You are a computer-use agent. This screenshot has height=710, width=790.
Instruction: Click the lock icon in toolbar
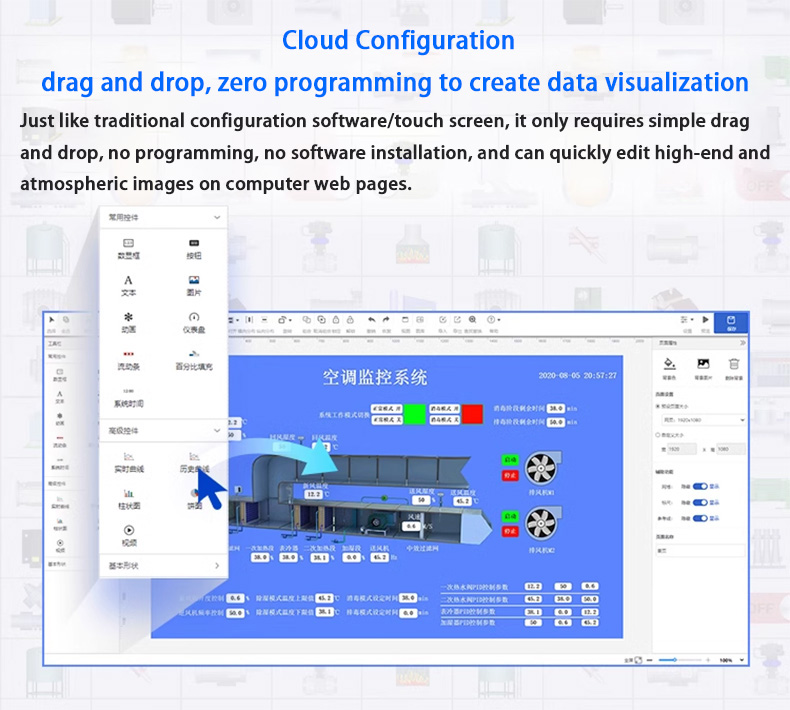click(x=336, y=320)
